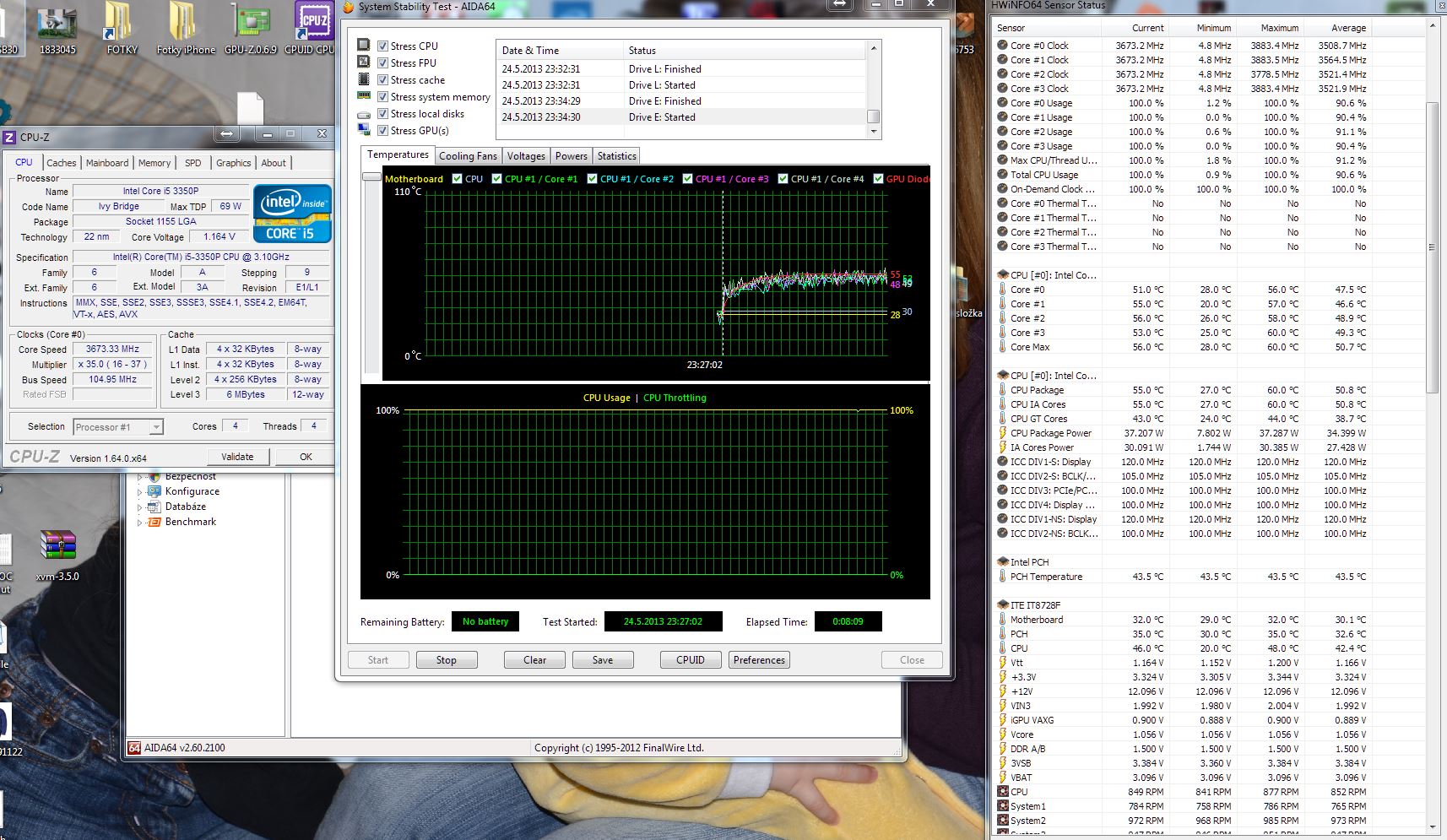Toggle the Stress cache checkbox
The image size is (1447, 840).
click(382, 80)
